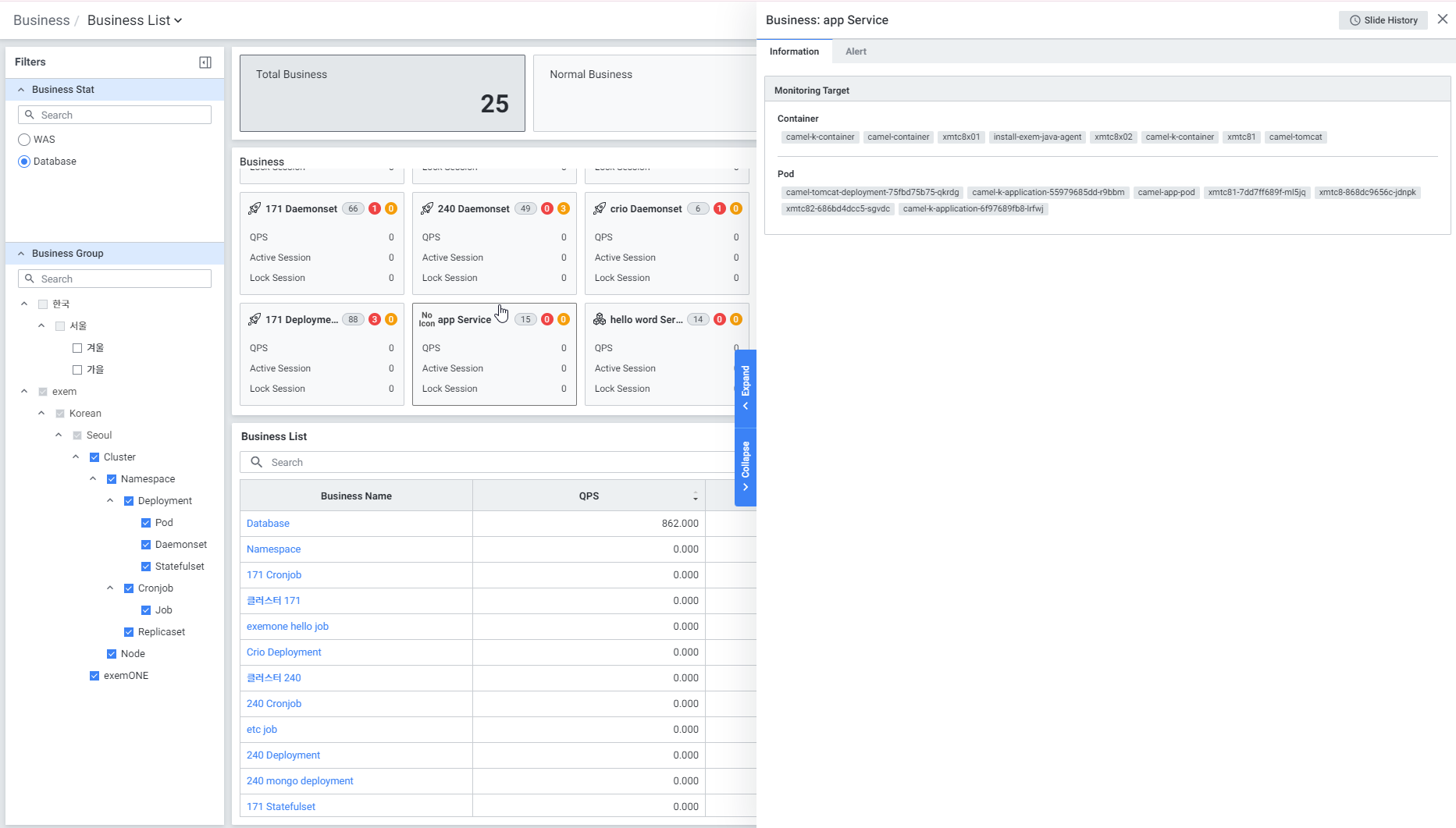
Task: Click the cubes icon on hello word Service card
Action: coord(600,319)
